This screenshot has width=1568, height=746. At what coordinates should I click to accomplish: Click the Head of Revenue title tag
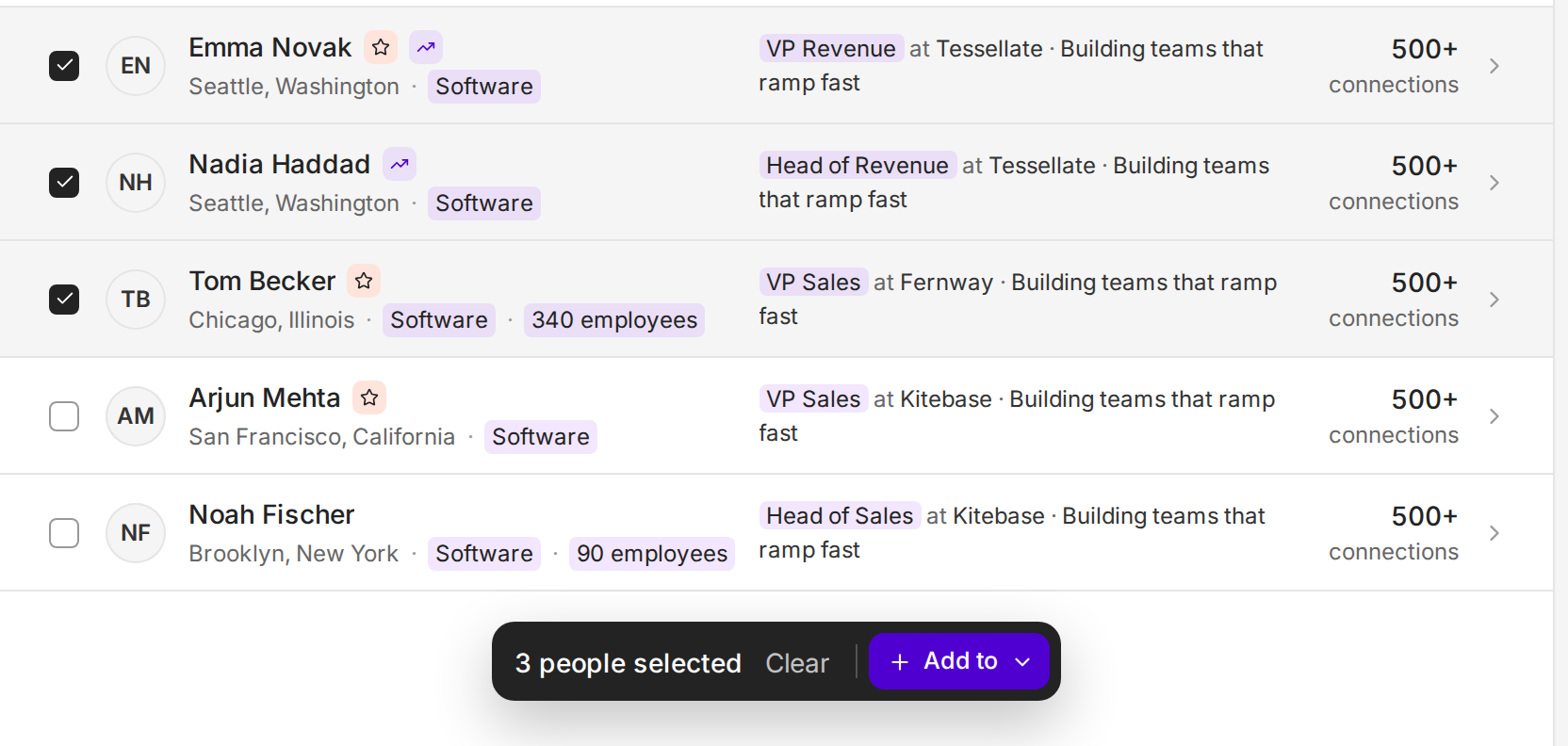pos(857,166)
